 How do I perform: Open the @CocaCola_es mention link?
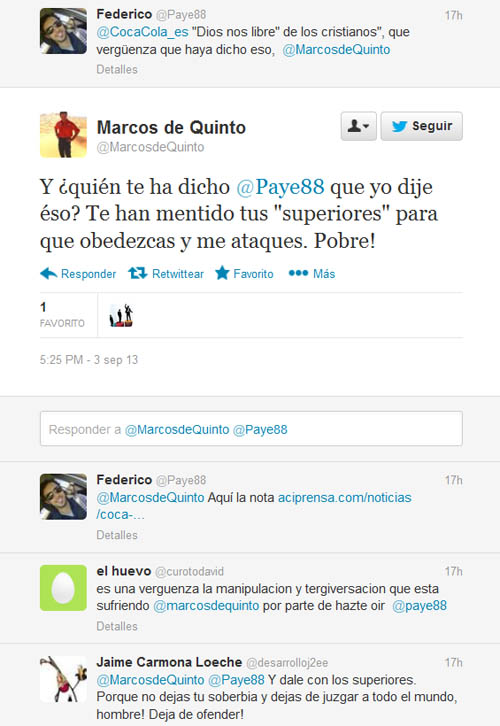[x=142, y=32]
